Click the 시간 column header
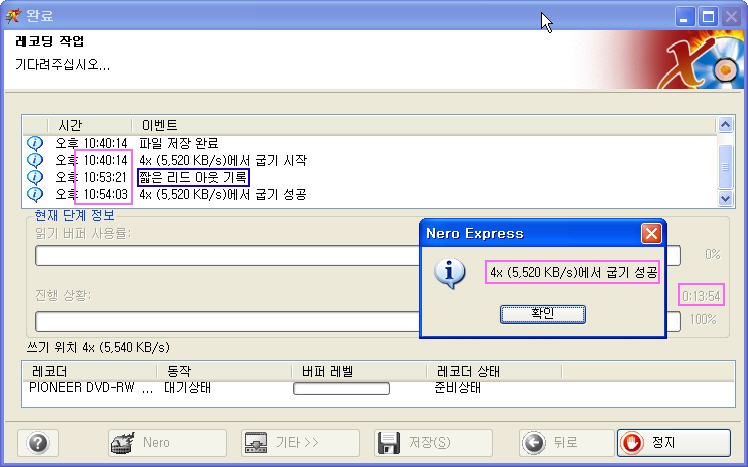 click(x=70, y=125)
